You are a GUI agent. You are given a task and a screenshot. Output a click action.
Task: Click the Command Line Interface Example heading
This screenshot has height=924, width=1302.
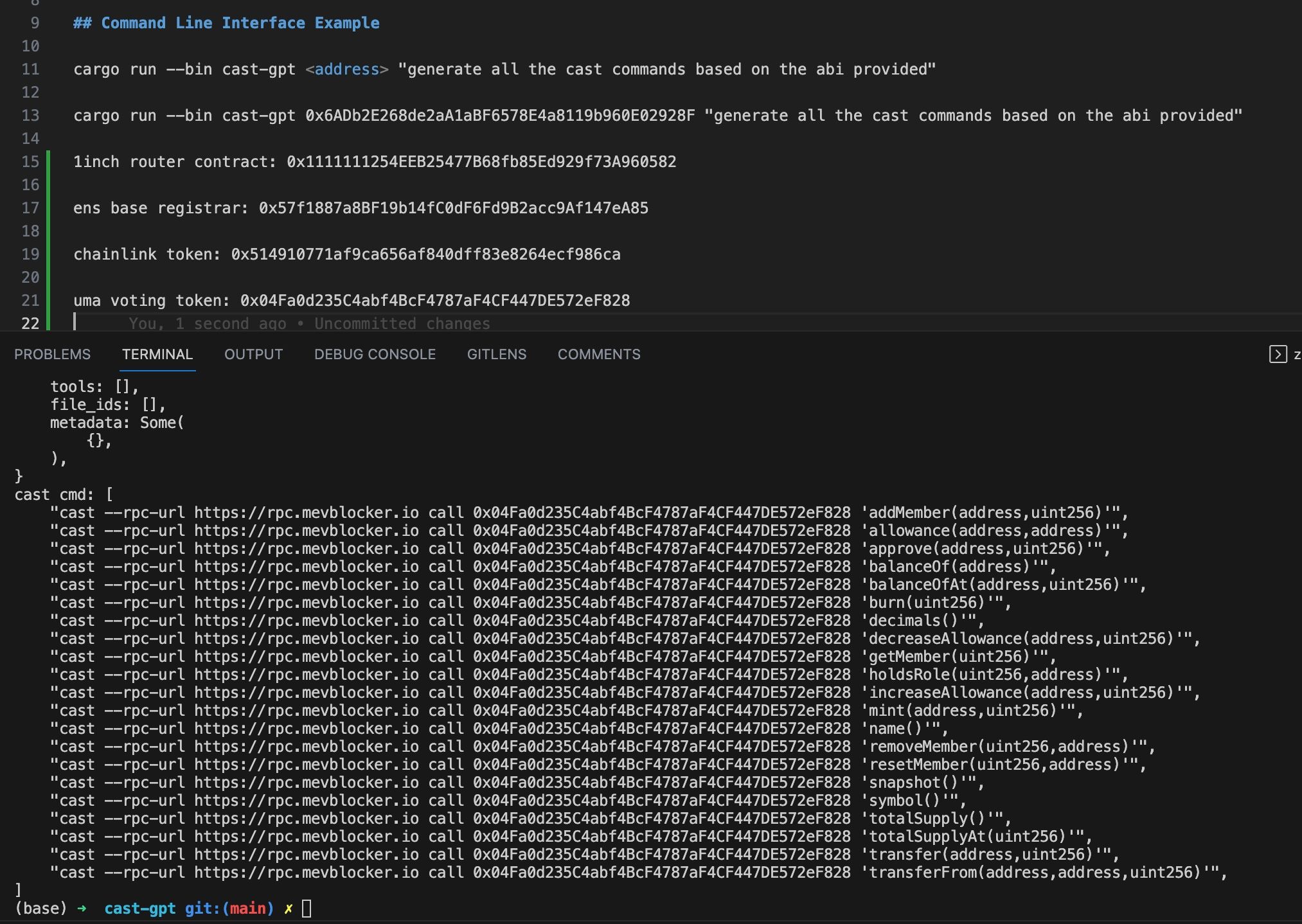[226, 23]
